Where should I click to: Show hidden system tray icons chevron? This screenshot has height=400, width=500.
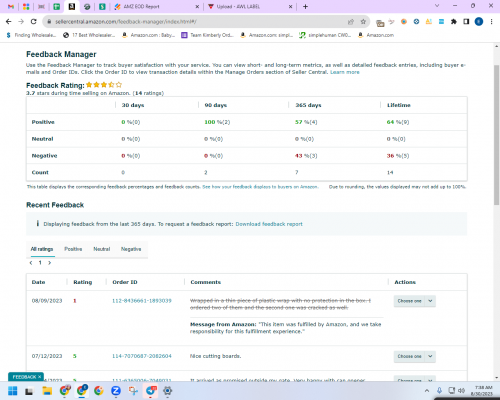click(427, 390)
